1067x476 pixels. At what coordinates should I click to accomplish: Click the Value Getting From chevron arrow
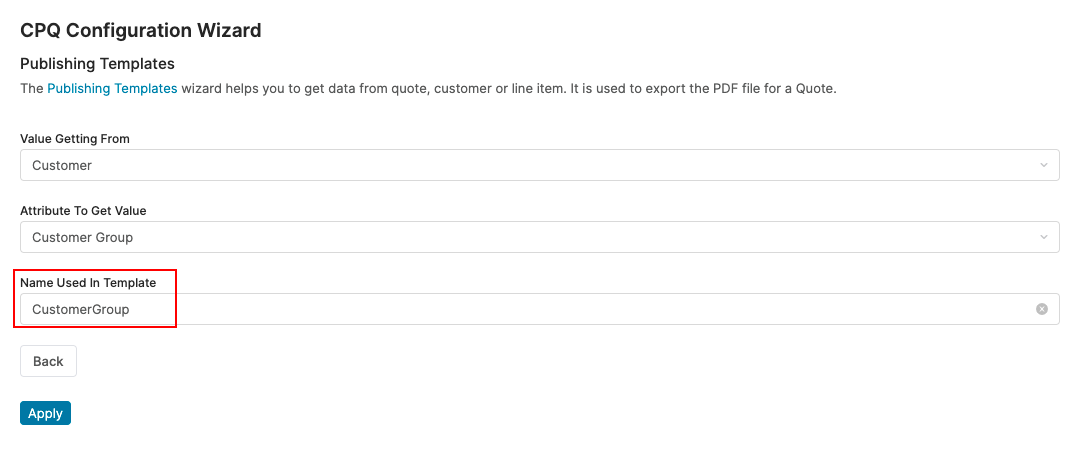click(1043, 165)
